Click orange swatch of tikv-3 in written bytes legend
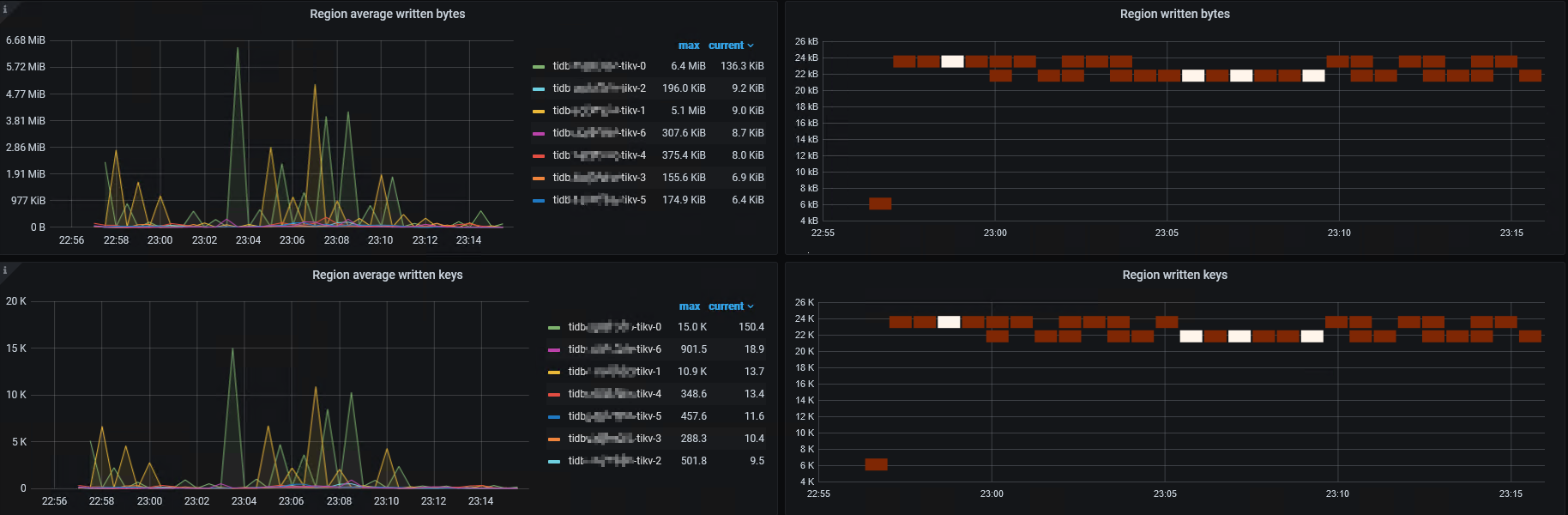 click(x=539, y=179)
